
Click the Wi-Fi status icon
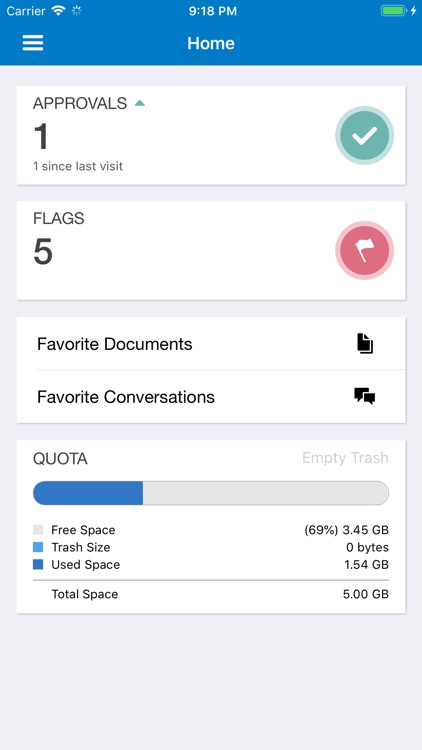[x=59, y=11]
